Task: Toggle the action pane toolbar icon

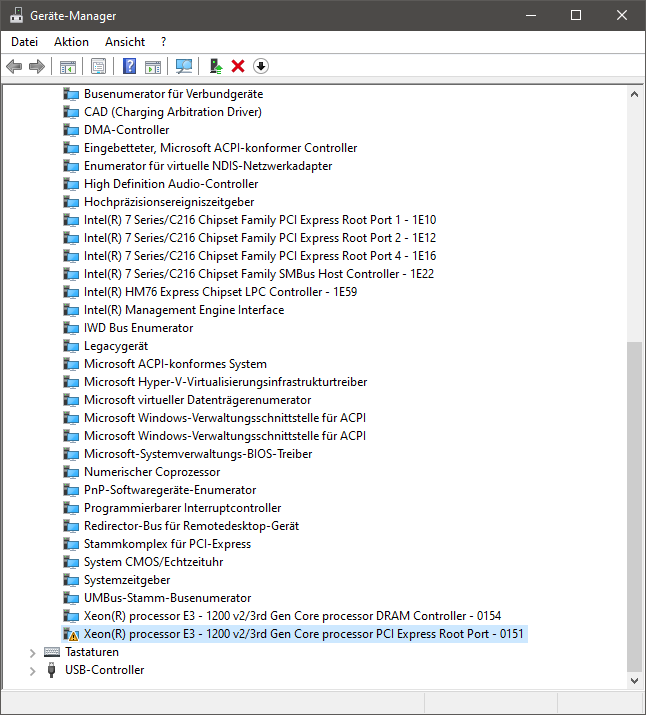Action: pos(153,67)
